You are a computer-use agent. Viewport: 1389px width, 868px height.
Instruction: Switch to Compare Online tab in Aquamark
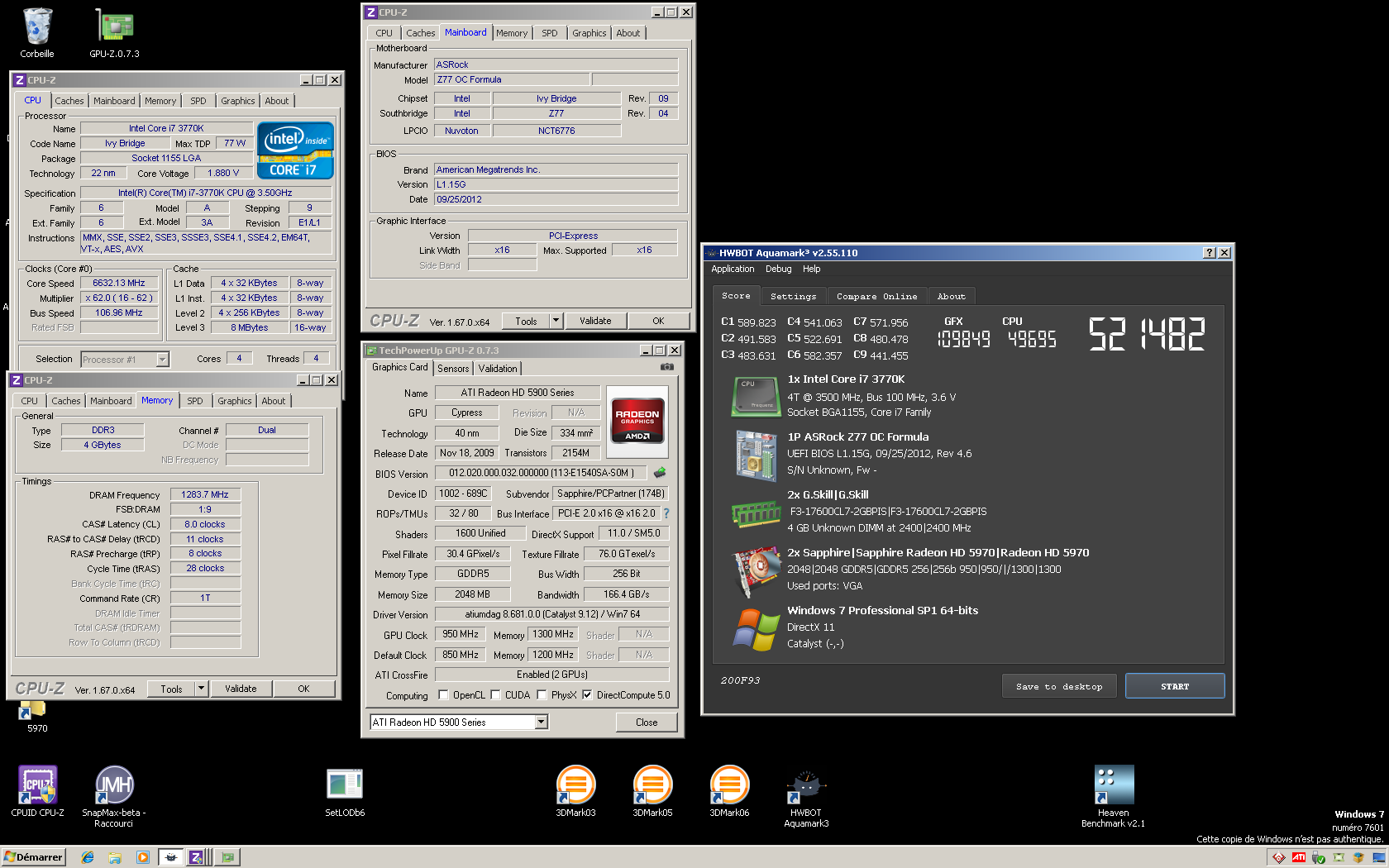pyautogui.click(x=876, y=296)
